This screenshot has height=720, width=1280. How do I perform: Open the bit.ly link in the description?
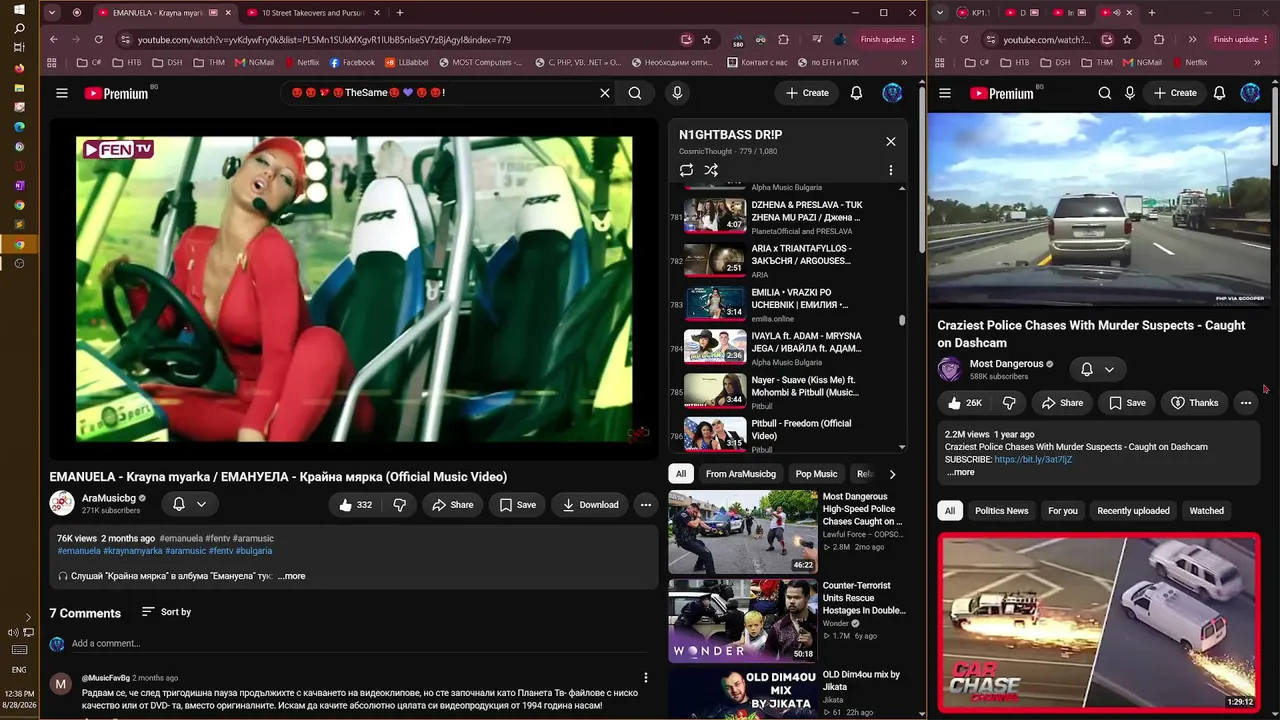pyautogui.click(x=1033, y=459)
